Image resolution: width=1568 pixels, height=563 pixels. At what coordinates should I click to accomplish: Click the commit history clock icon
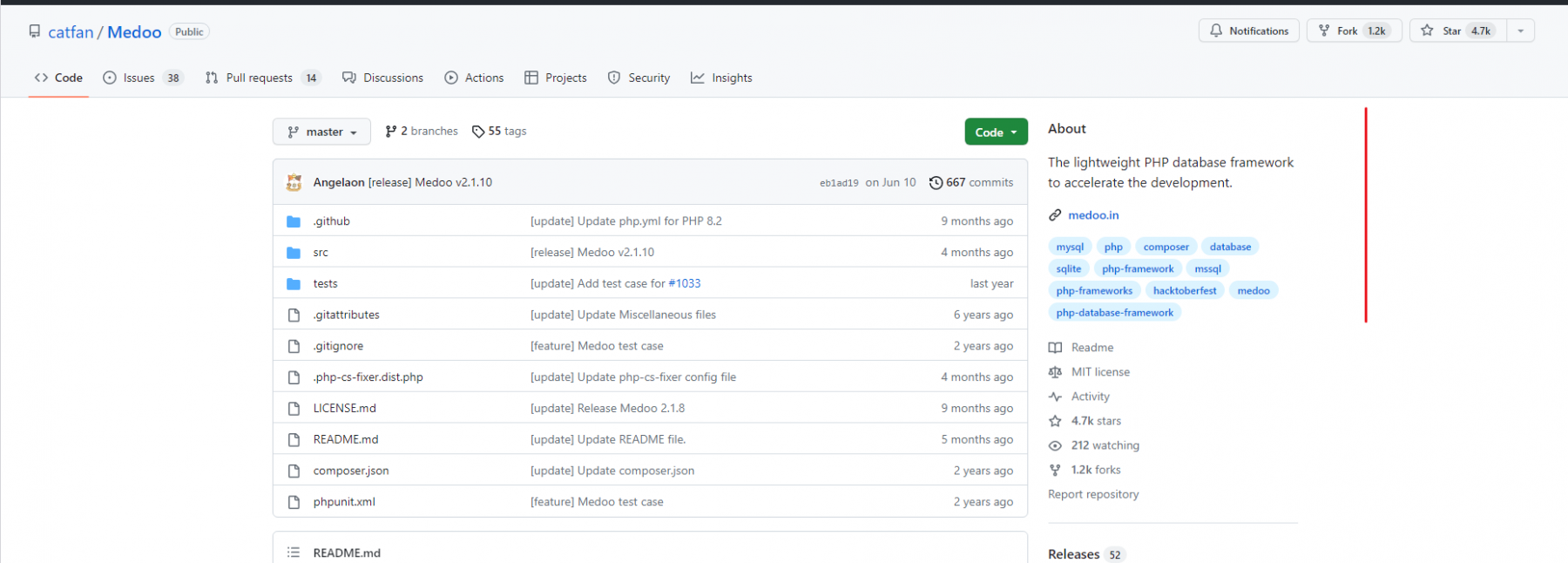click(936, 183)
